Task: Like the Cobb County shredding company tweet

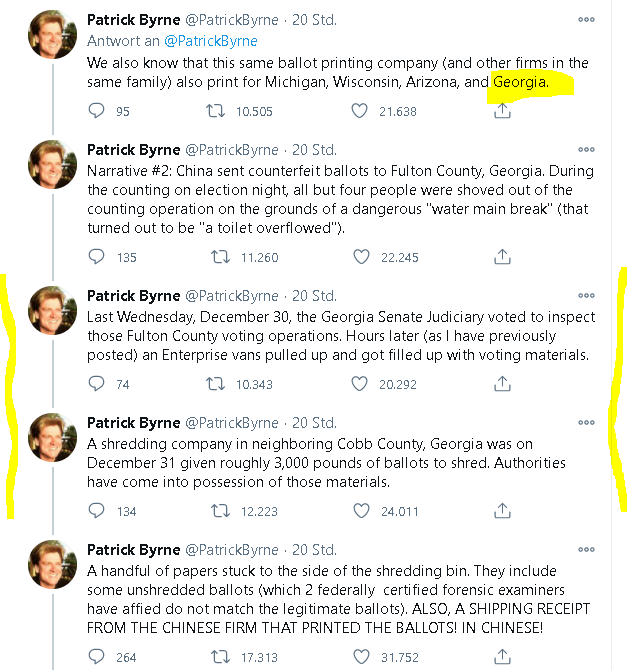Action: 360,511
